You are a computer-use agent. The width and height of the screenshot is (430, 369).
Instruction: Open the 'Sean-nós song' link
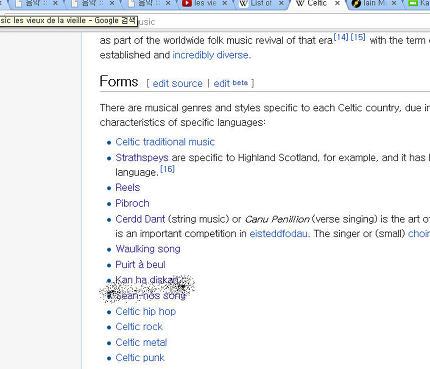(x=151, y=296)
